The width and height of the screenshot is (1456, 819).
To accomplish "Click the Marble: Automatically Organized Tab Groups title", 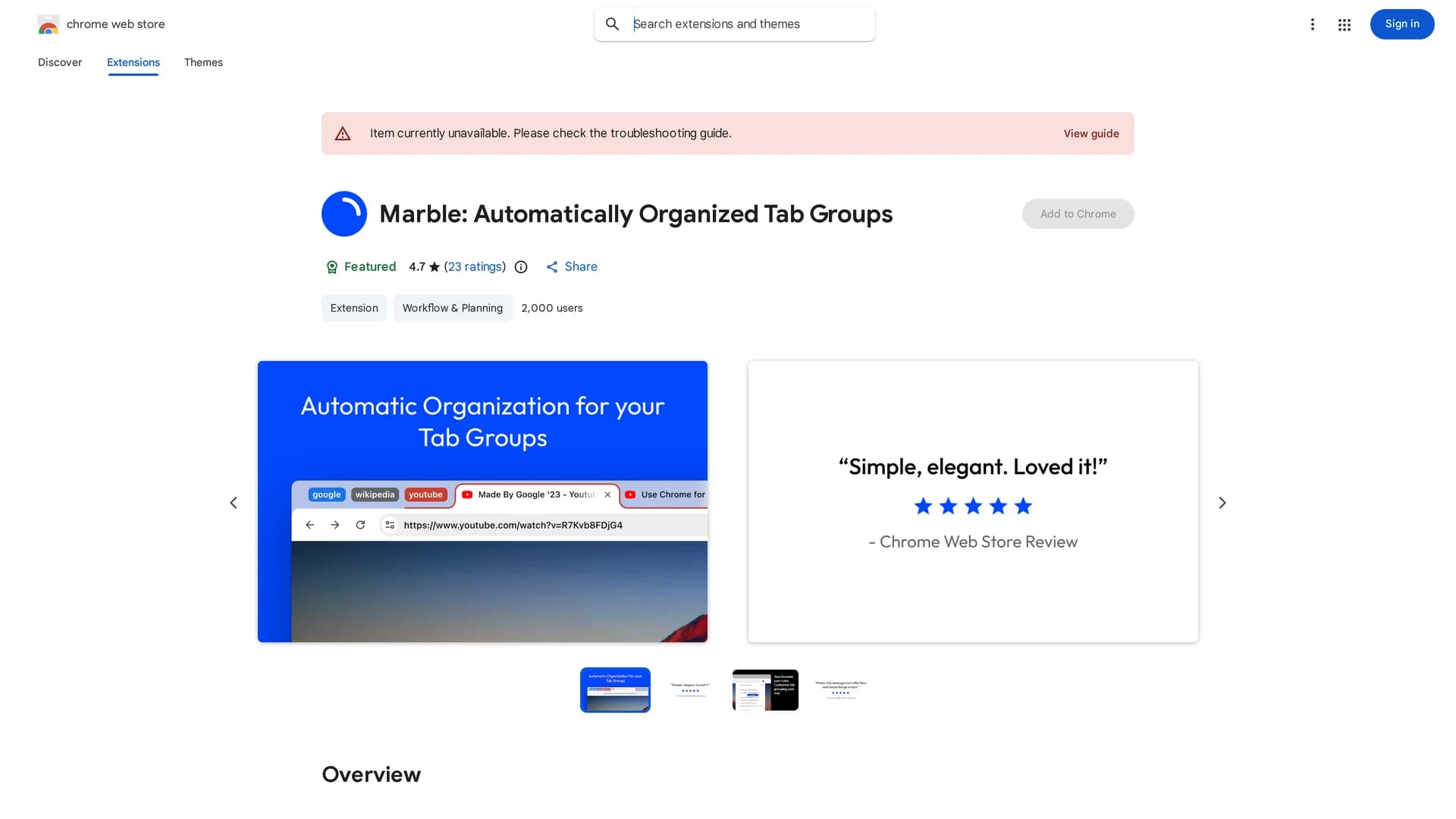I will pyautogui.click(x=635, y=214).
